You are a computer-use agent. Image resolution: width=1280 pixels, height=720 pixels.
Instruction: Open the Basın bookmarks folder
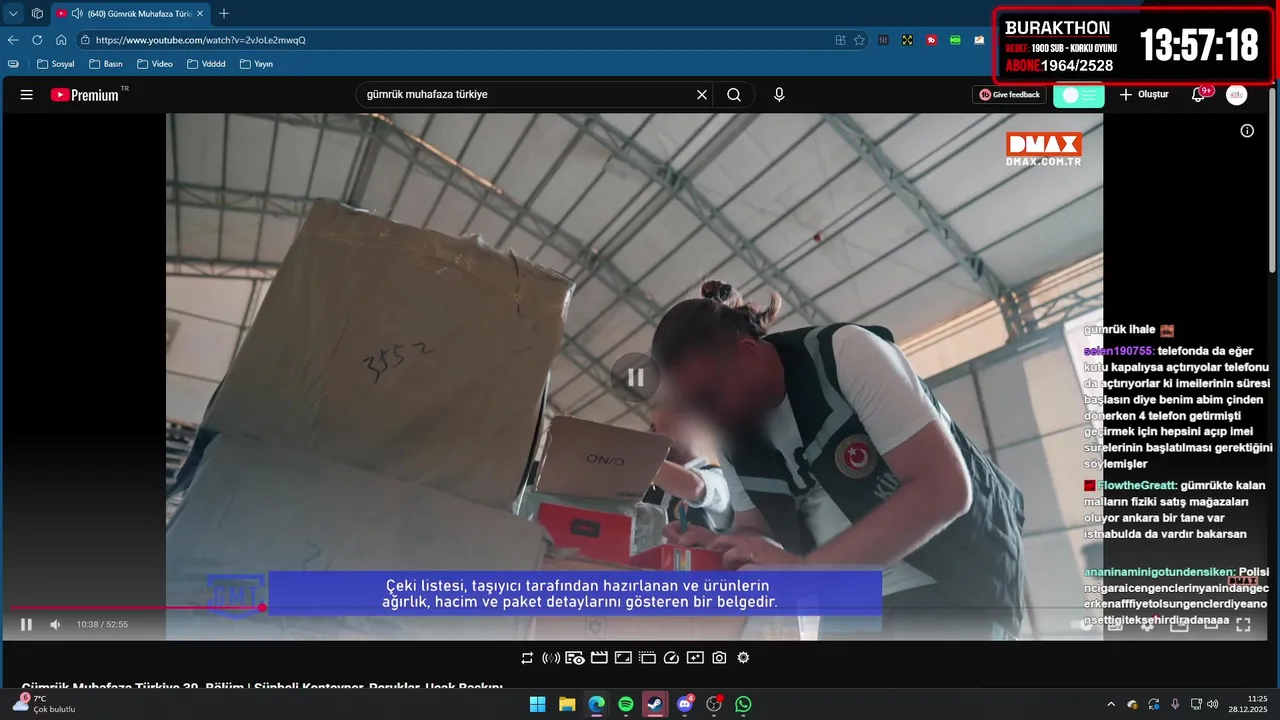[106, 64]
